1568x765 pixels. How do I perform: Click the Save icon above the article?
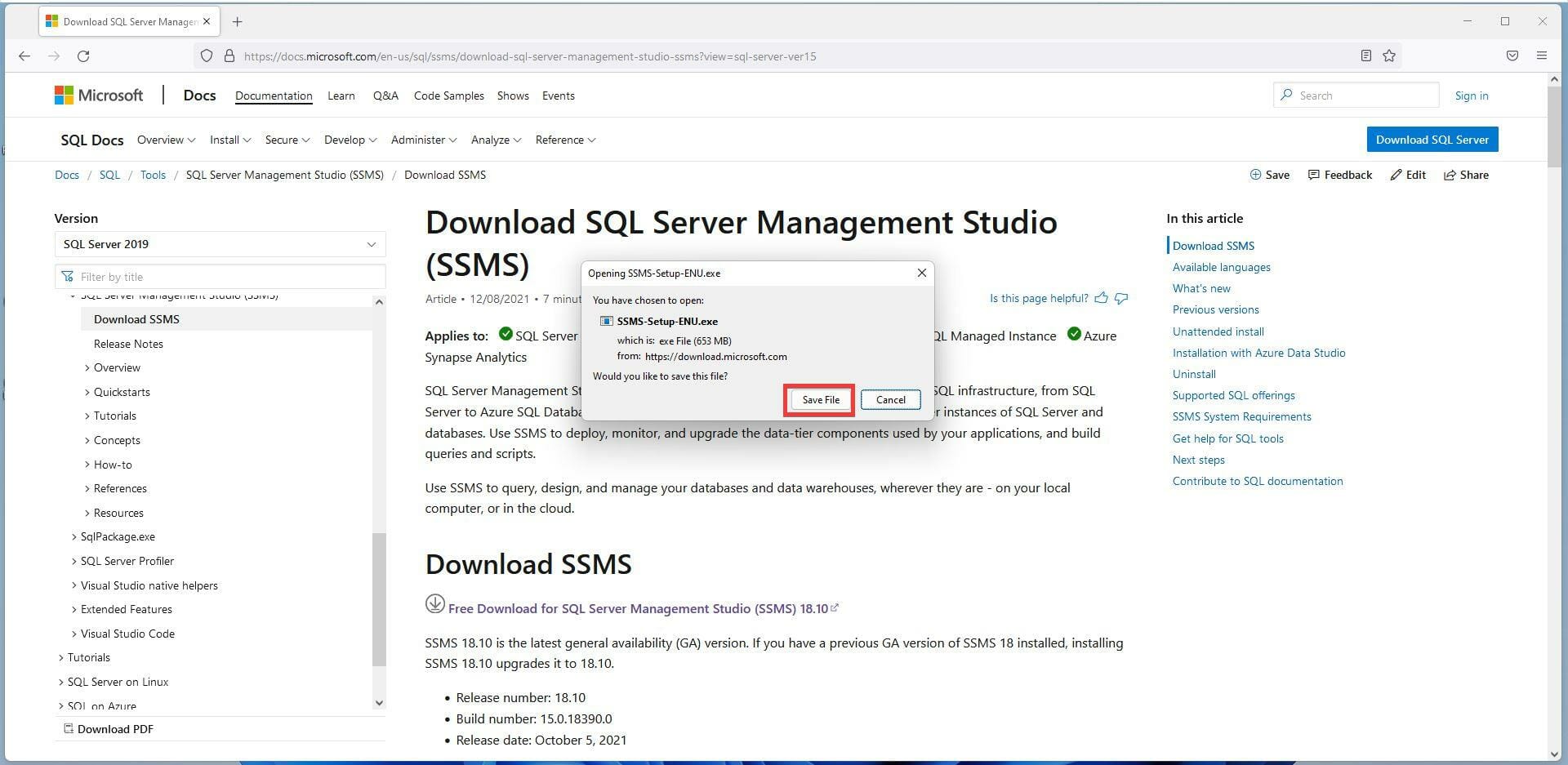(x=1269, y=175)
